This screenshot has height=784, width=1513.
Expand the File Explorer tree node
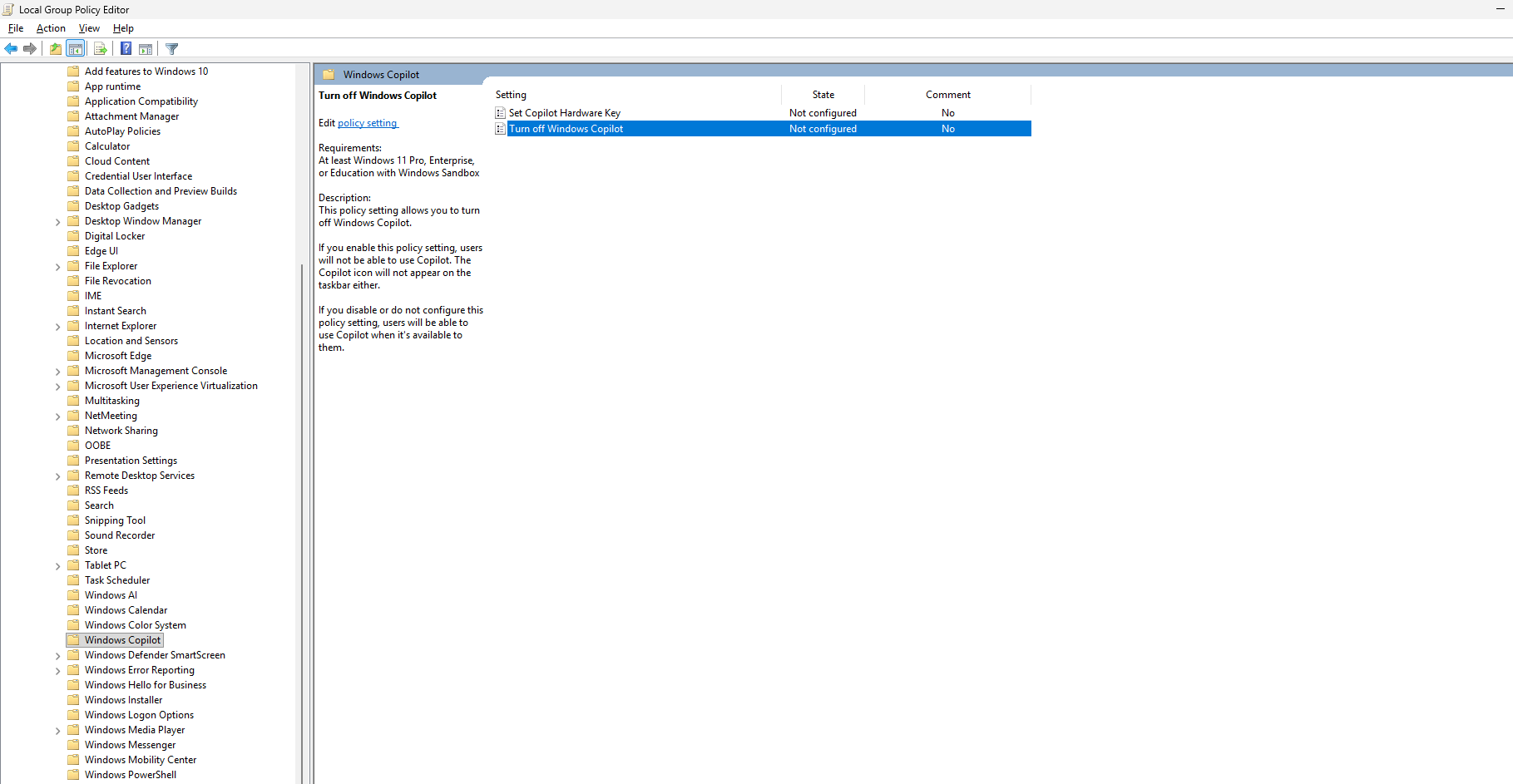(57, 266)
